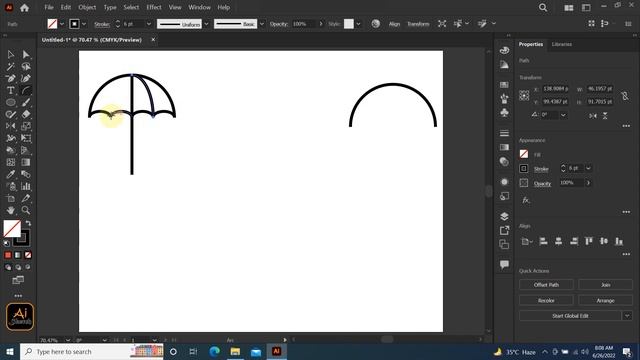
Task: Expand Properties panel opacity slider arrow
Action: (x=588, y=183)
